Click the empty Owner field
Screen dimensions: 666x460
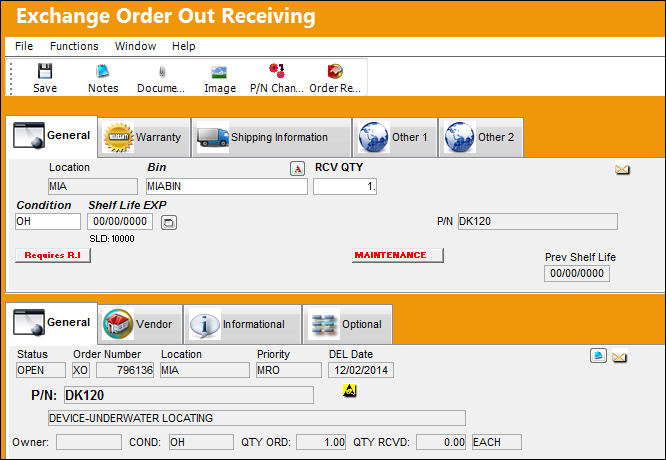[x=89, y=442]
